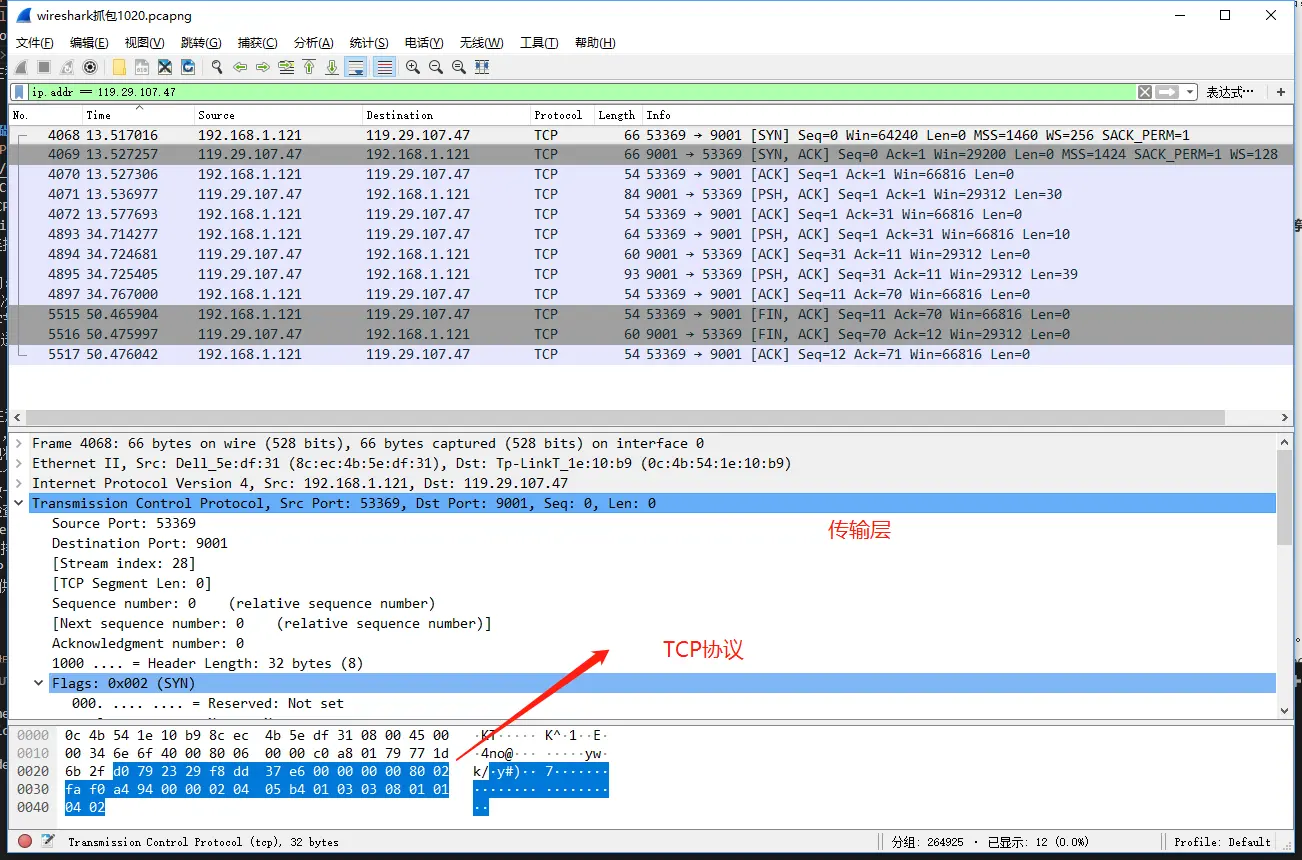Viewport: 1302px width, 860px height.
Task: Click the 表达式 expression button
Action: 1230,92
